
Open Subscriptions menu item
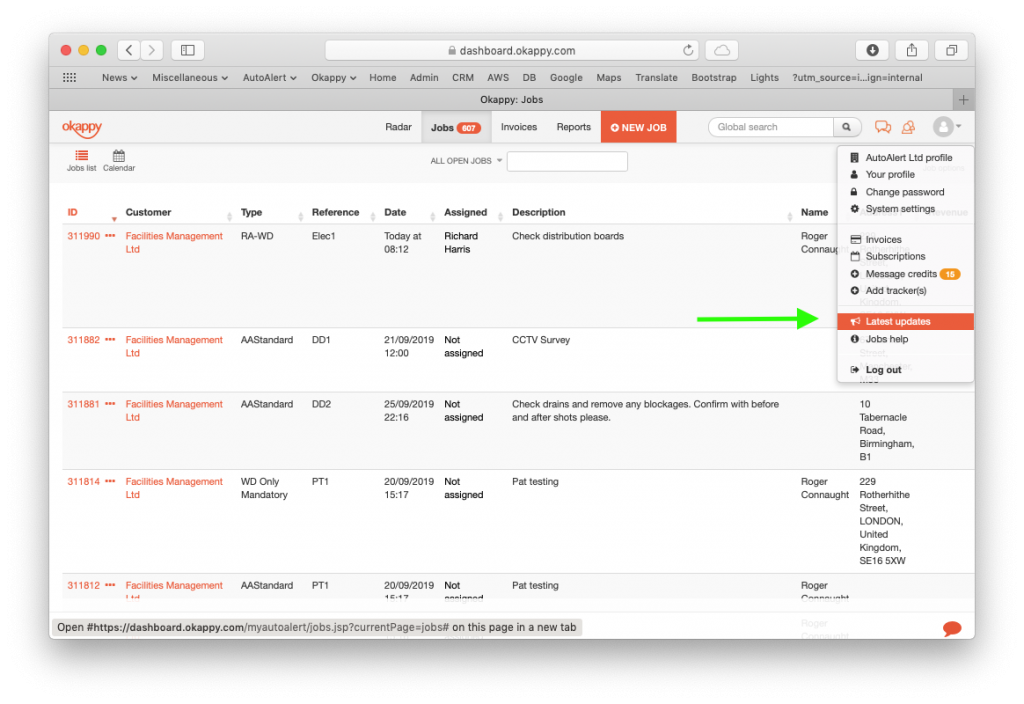pos(905,257)
